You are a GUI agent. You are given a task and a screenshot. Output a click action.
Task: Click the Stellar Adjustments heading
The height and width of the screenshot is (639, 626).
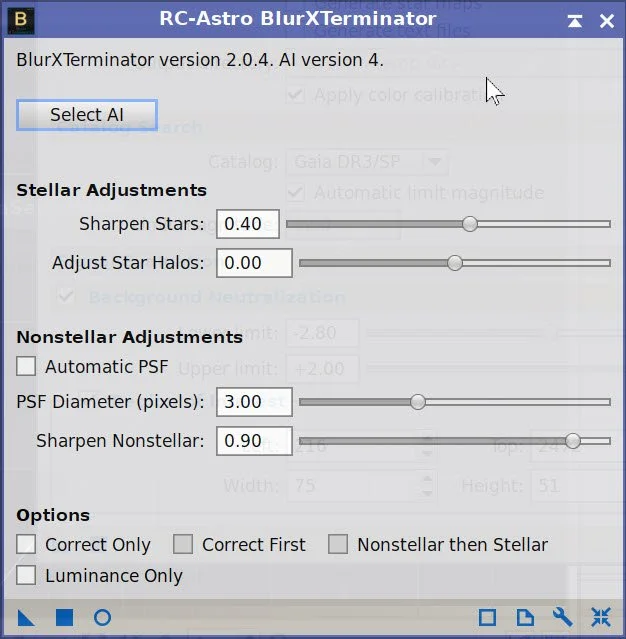[x=111, y=190]
